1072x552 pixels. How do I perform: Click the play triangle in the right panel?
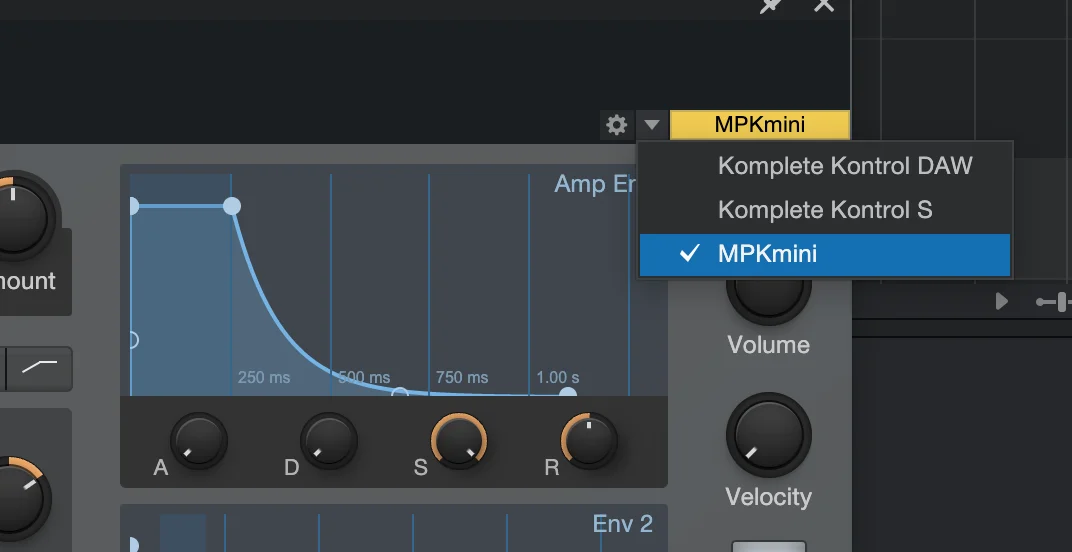coord(1002,301)
